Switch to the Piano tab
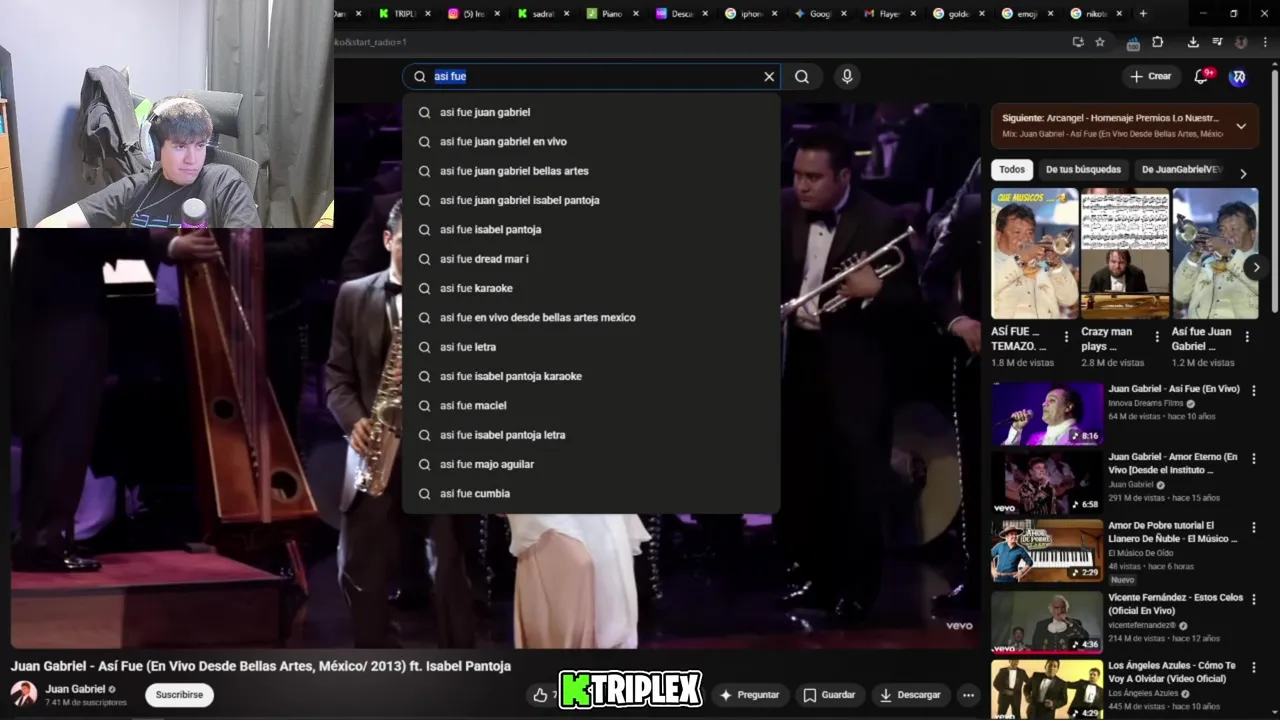The height and width of the screenshot is (720, 1280). point(611,13)
